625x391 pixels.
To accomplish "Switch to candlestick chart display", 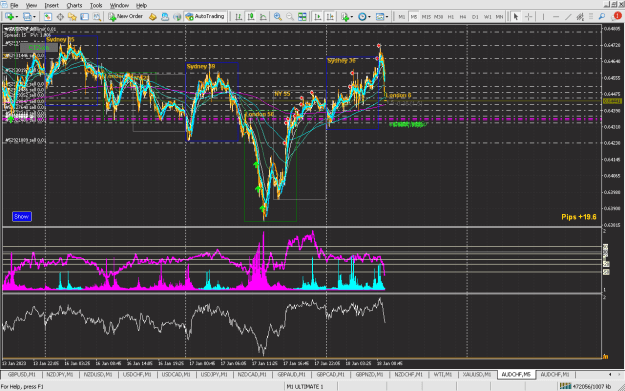I will 251,17.
